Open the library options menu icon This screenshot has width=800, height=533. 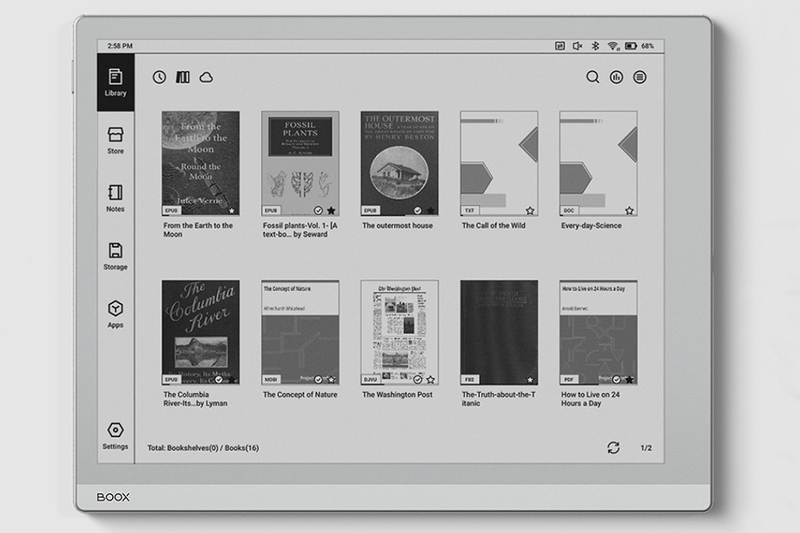pyautogui.click(x=640, y=77)
